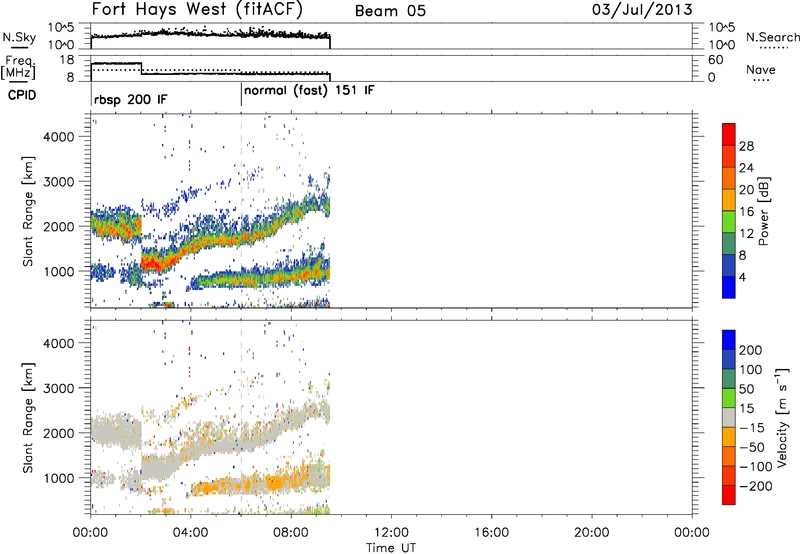Screen dimensions: 800x554
Task: Click the "normal (fast) 151 IF" annotation
Action: click(x=309, y=91)
